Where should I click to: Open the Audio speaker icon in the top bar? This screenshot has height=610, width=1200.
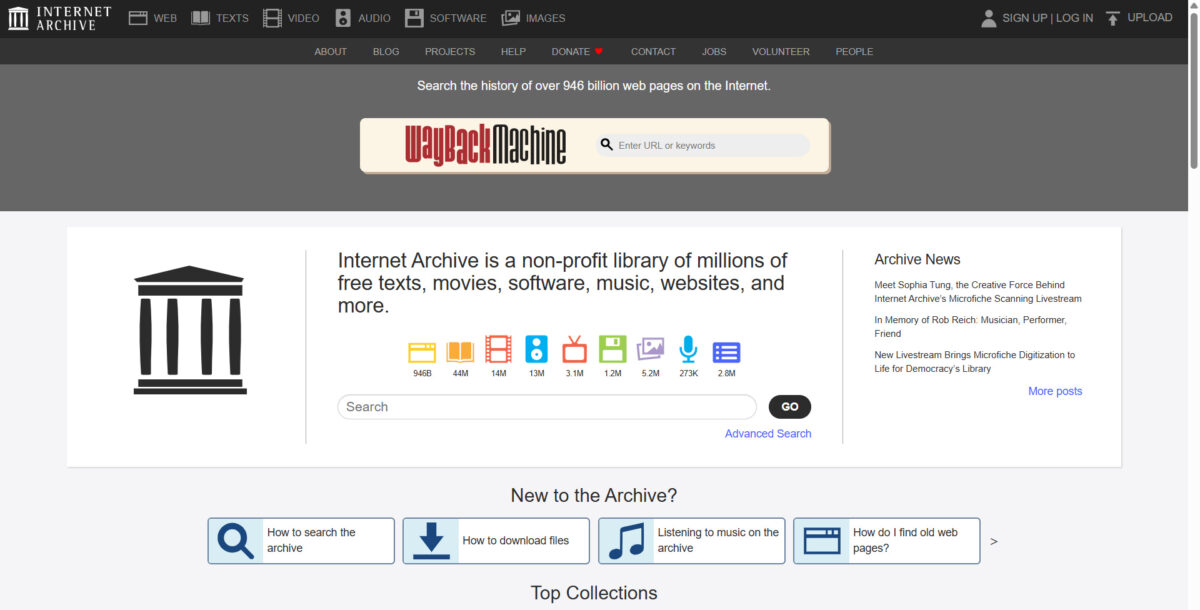(x=343, y=18)
